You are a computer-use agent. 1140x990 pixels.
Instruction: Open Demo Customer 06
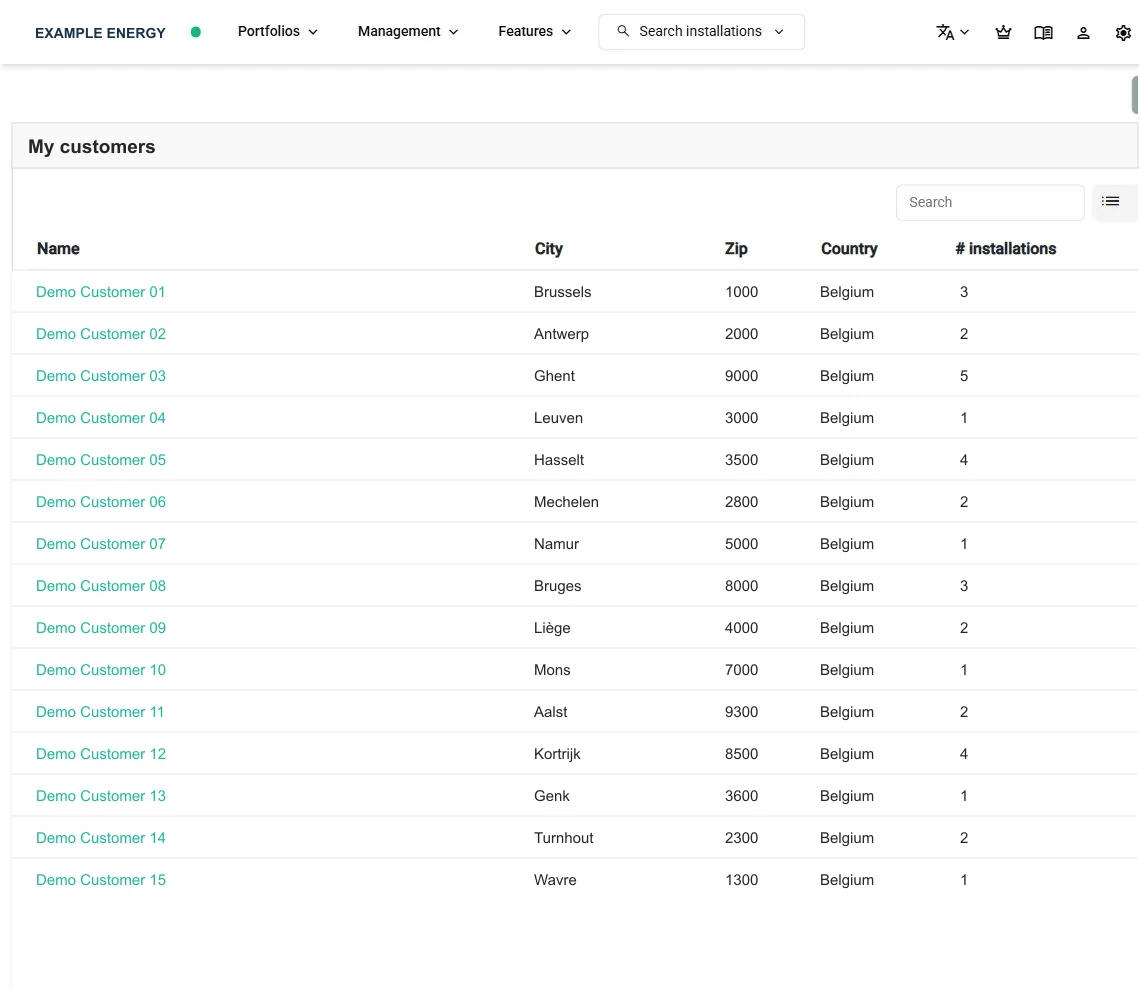[101, 502]
